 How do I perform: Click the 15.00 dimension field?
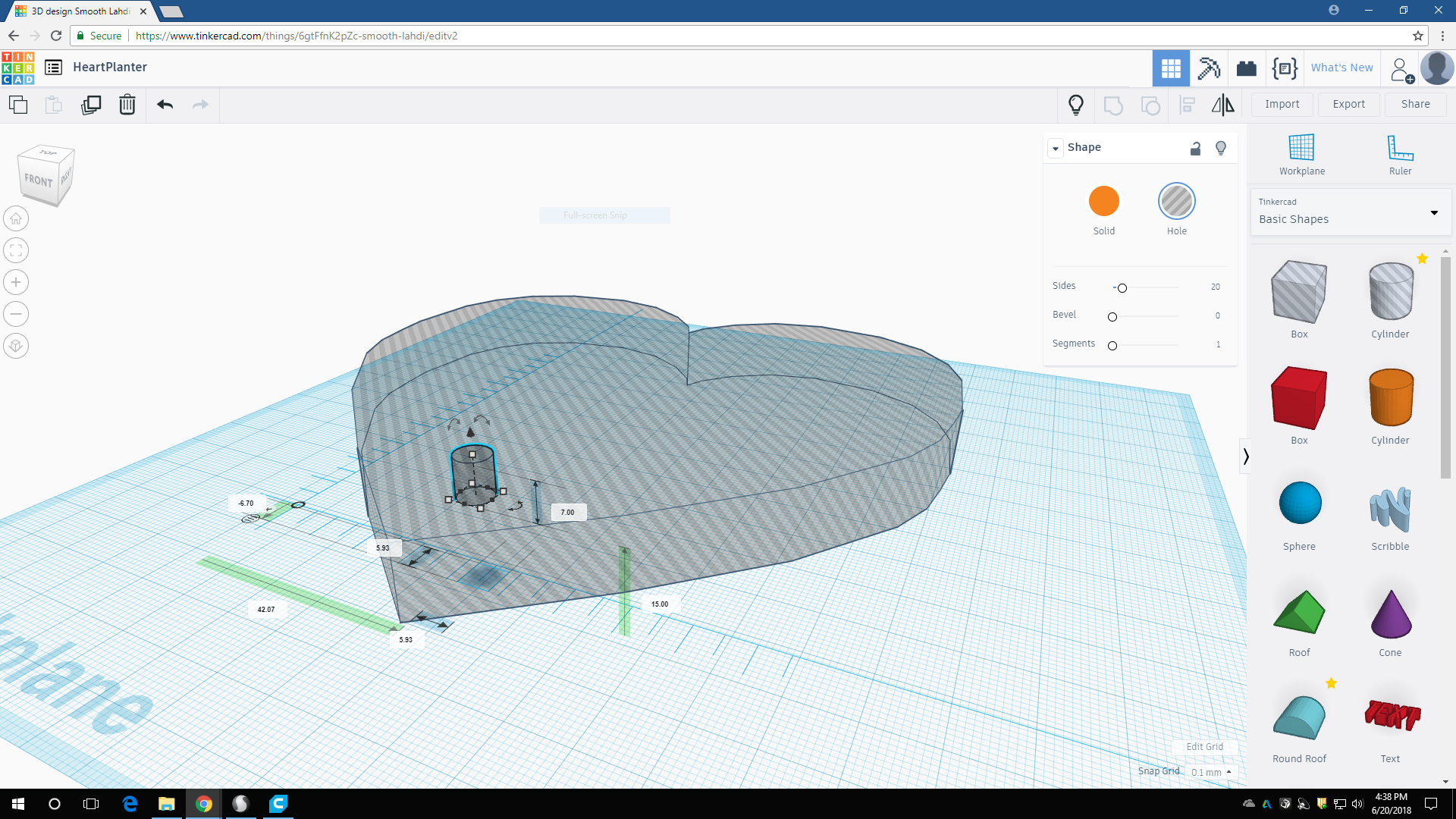pyautogui.click(x=660, y=604)
